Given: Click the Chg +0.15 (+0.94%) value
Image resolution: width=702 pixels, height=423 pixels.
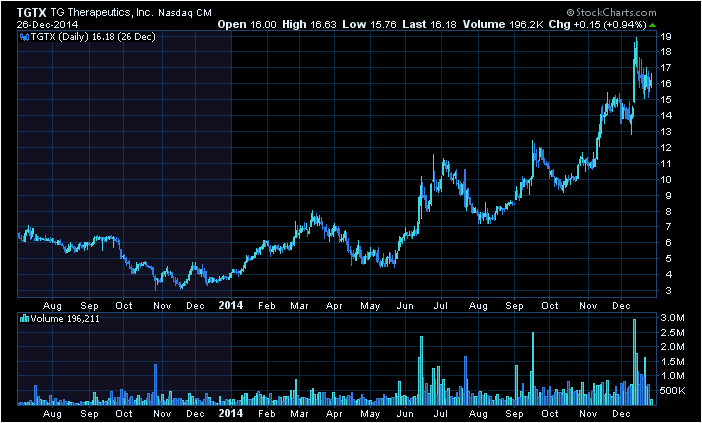Looking at the screenshot, I should coord(598,25).
